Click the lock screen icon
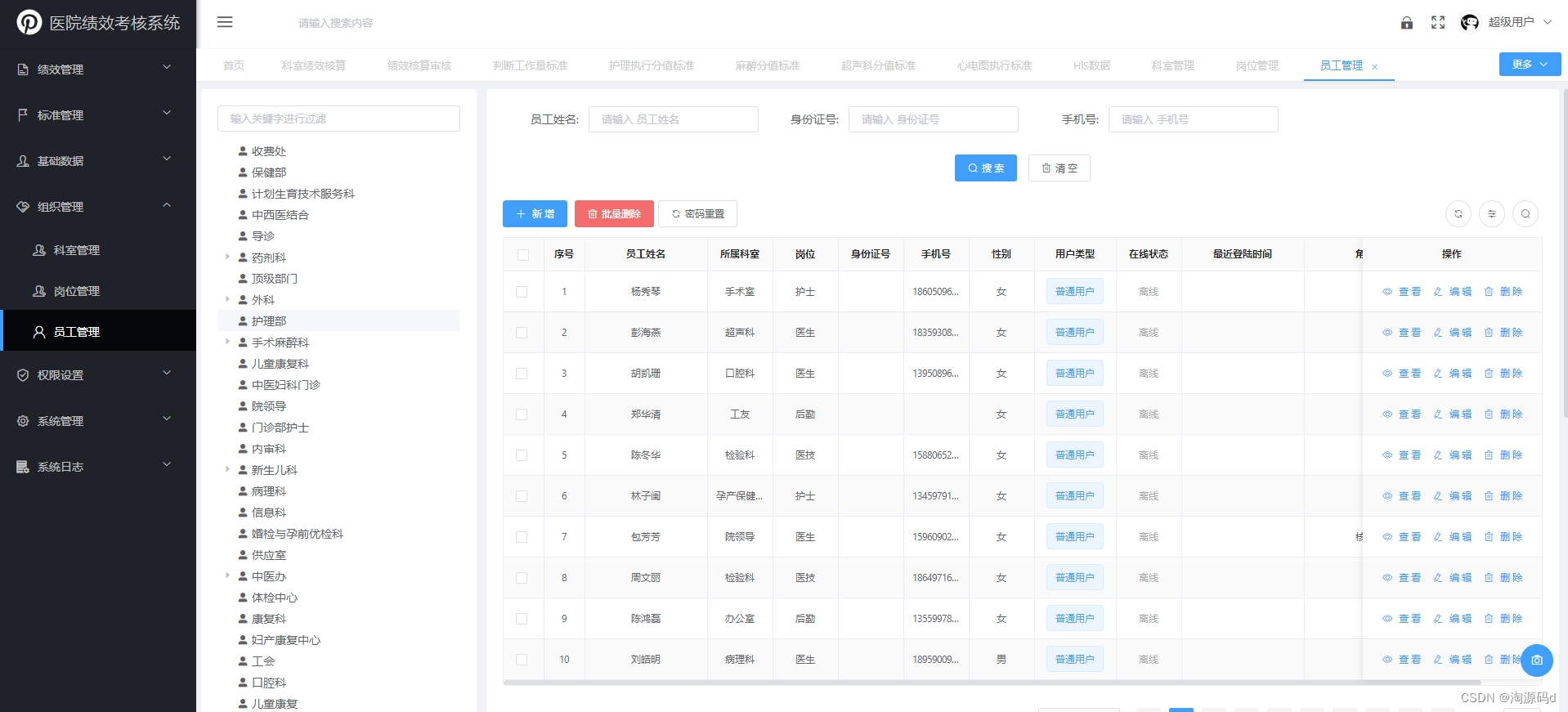 tap(1406, 23)
